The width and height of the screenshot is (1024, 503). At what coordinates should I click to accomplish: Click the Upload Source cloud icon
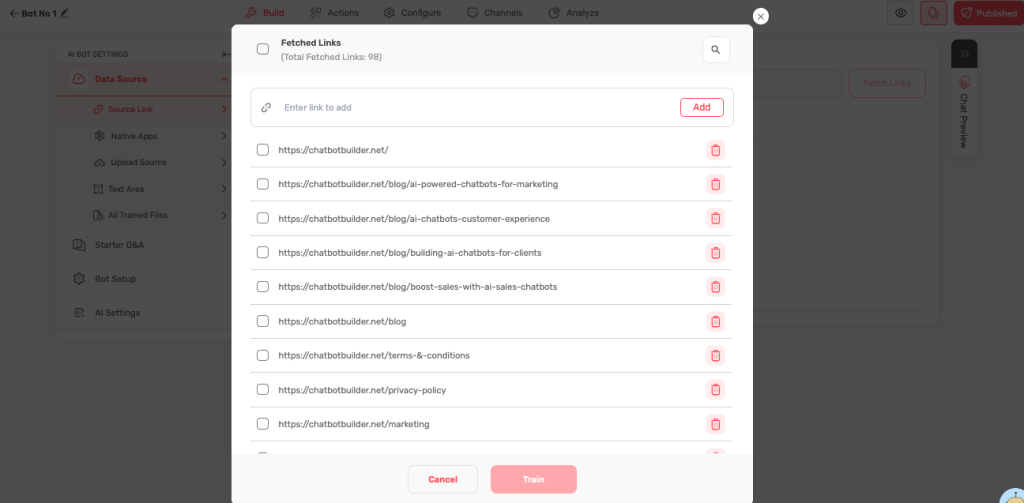point(99,162)
